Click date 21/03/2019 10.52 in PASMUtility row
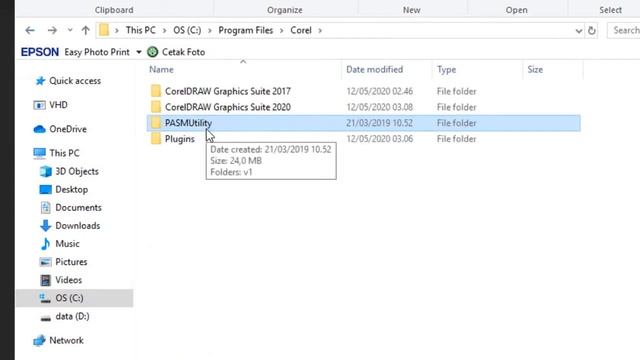640x360 pixels. (380, 123)
